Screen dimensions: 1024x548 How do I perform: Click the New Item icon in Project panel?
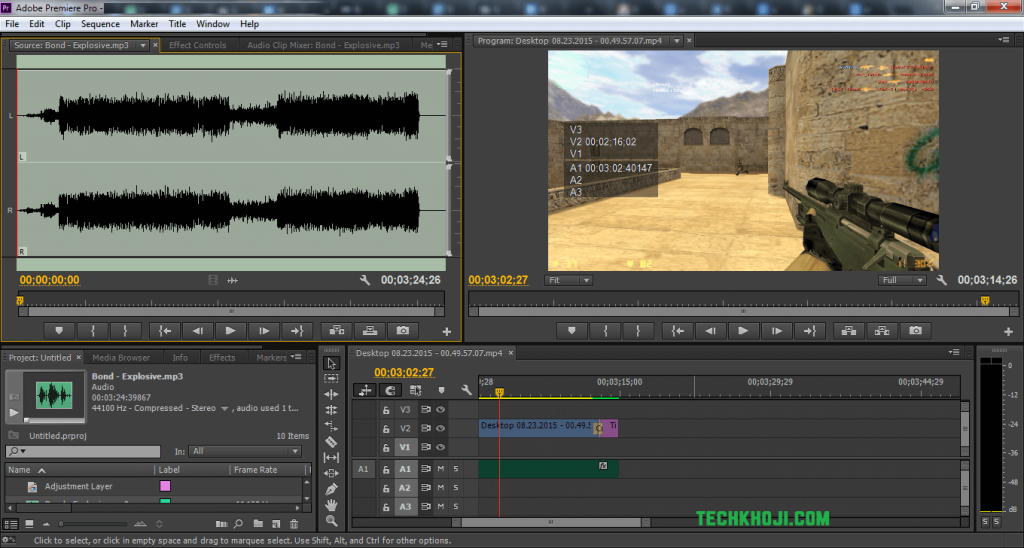click(x=276, y=524)
